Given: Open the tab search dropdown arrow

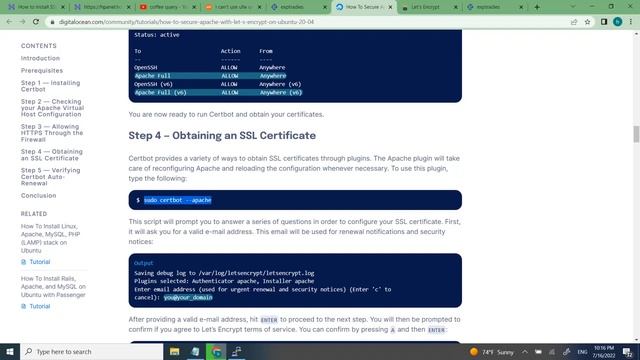Looking at the screenshot, I should pyautogui.click(x=573, y=7).
